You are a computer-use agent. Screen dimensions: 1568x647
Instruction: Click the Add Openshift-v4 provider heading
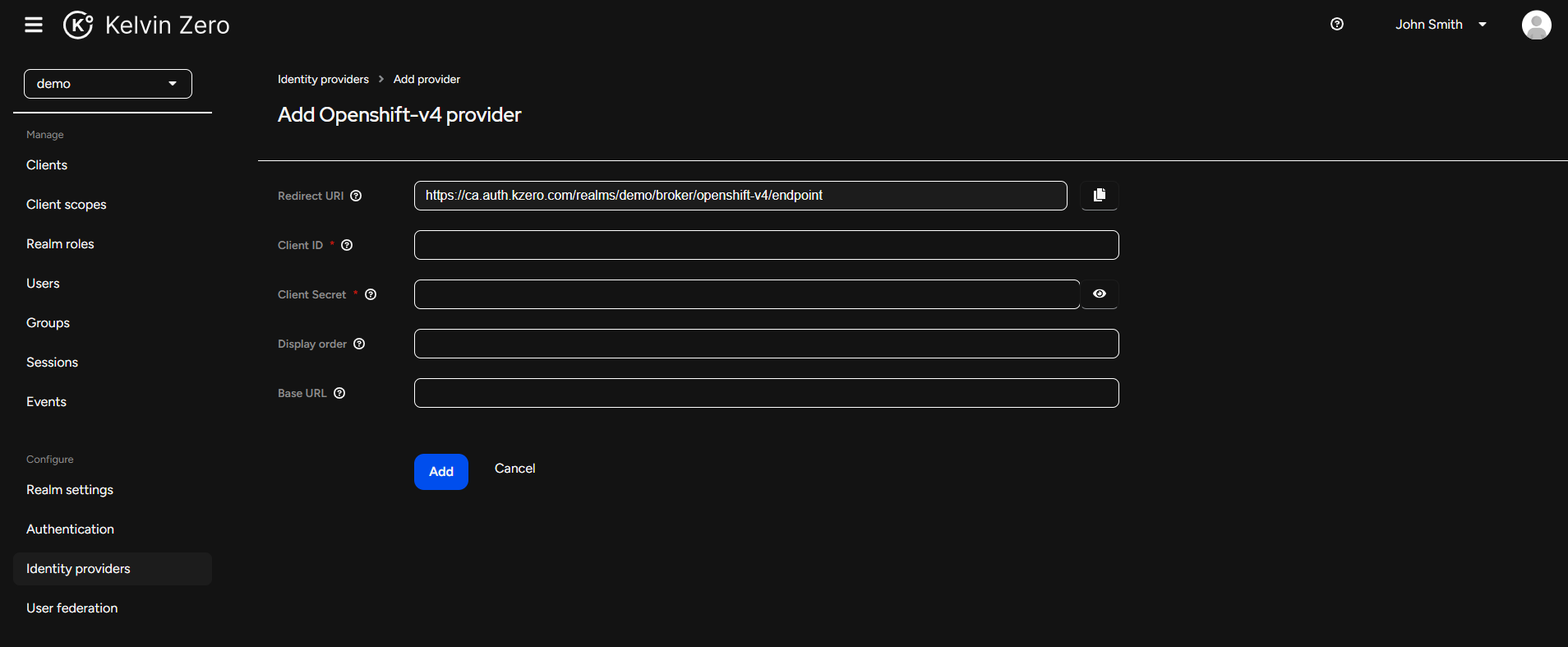[399, 114]
